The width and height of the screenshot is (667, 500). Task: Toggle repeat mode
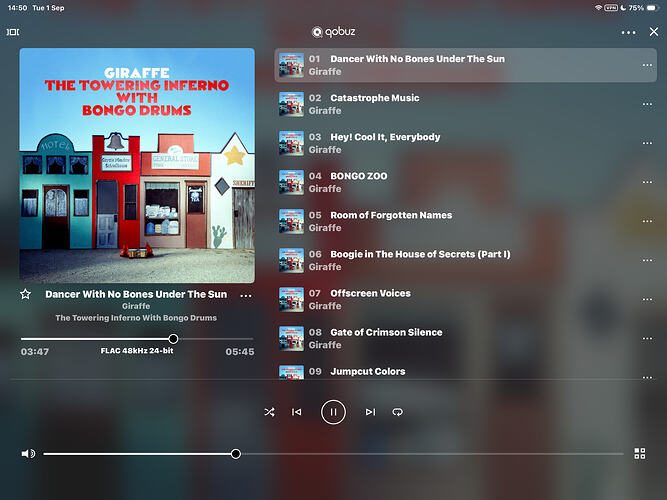coord(397,412)
